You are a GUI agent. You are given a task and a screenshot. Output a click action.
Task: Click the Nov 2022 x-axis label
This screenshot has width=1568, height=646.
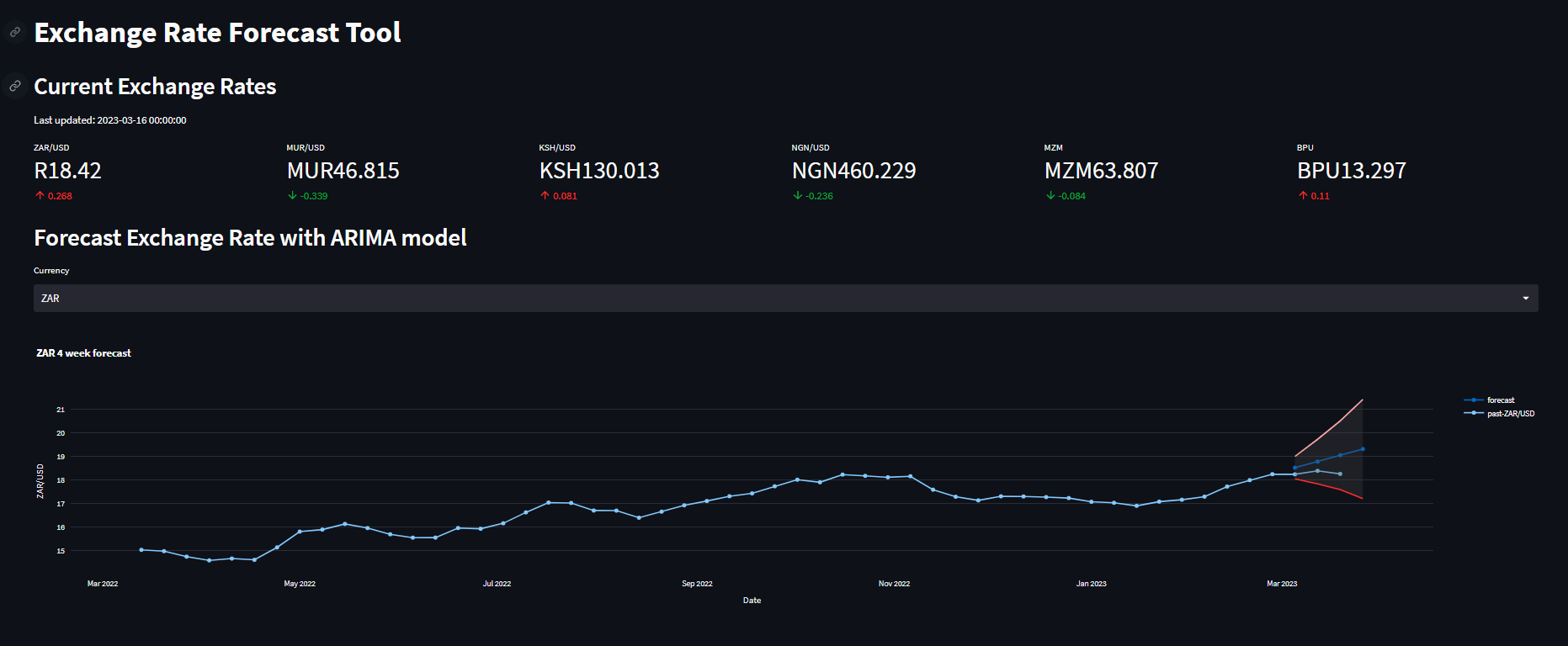[894, 584]
